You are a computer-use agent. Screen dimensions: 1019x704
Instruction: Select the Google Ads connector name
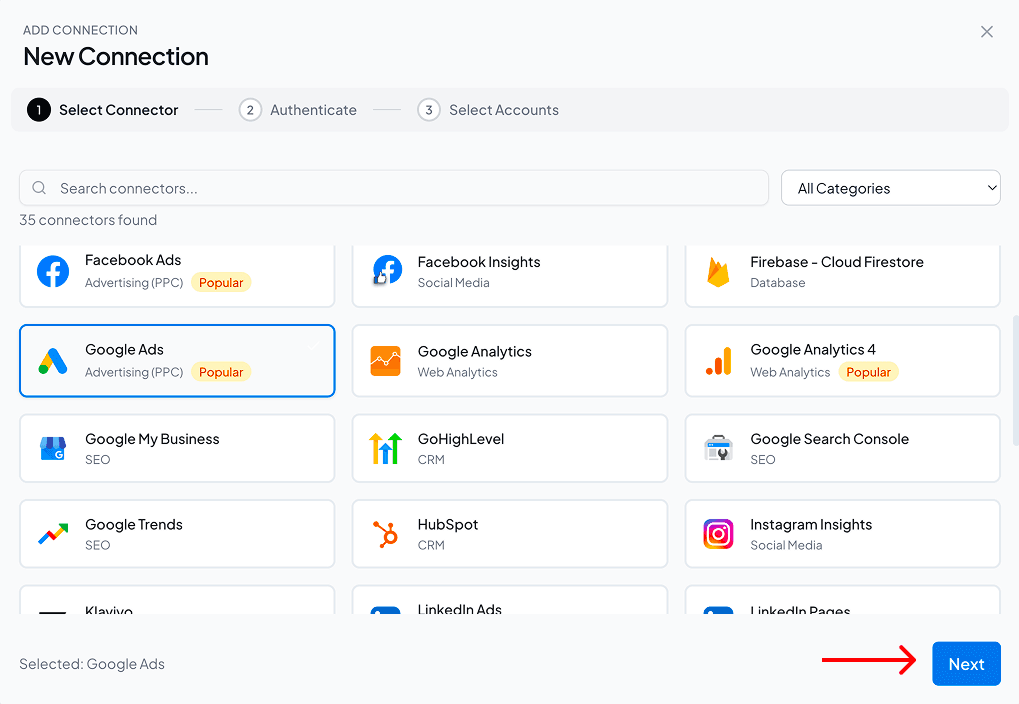click(x=124, y=350)
